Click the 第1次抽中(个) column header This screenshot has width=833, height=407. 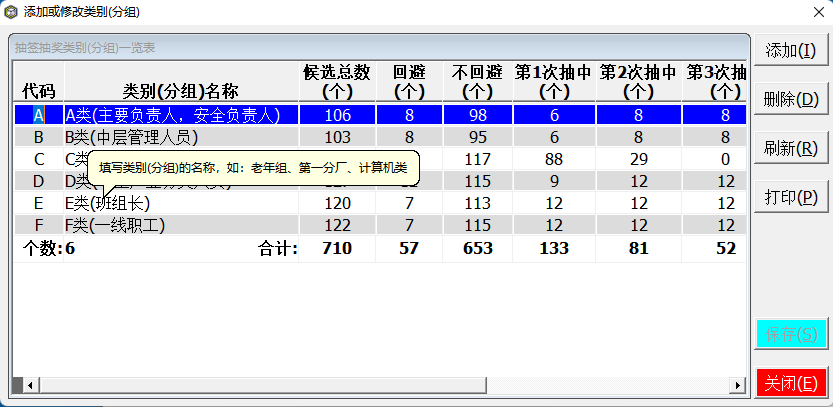(554, 82)
